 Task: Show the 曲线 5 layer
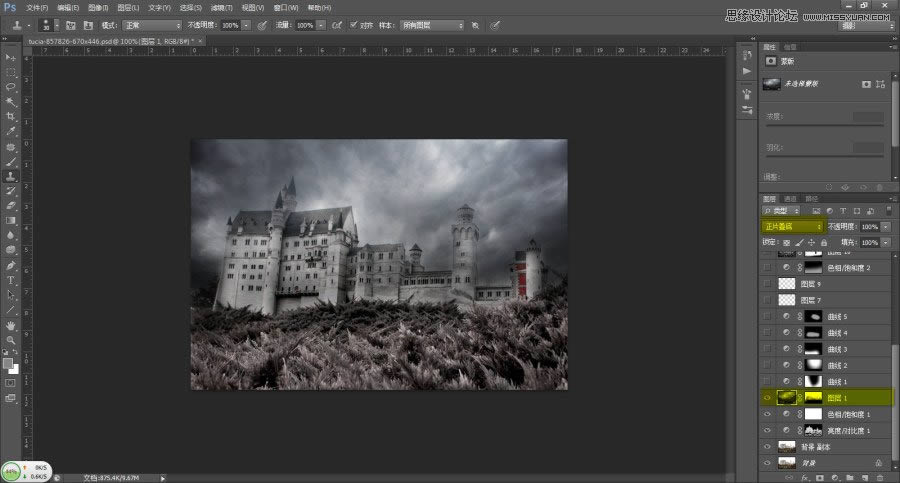pos(767,316)
